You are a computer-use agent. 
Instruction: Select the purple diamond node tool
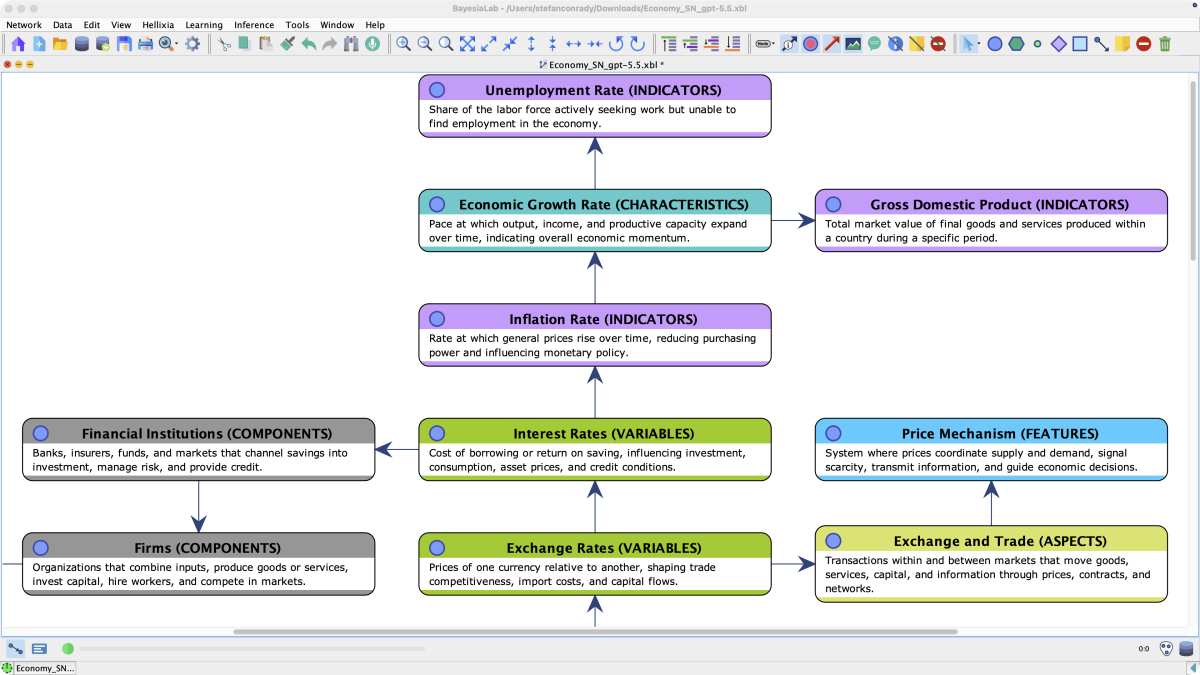(1059, 44)
